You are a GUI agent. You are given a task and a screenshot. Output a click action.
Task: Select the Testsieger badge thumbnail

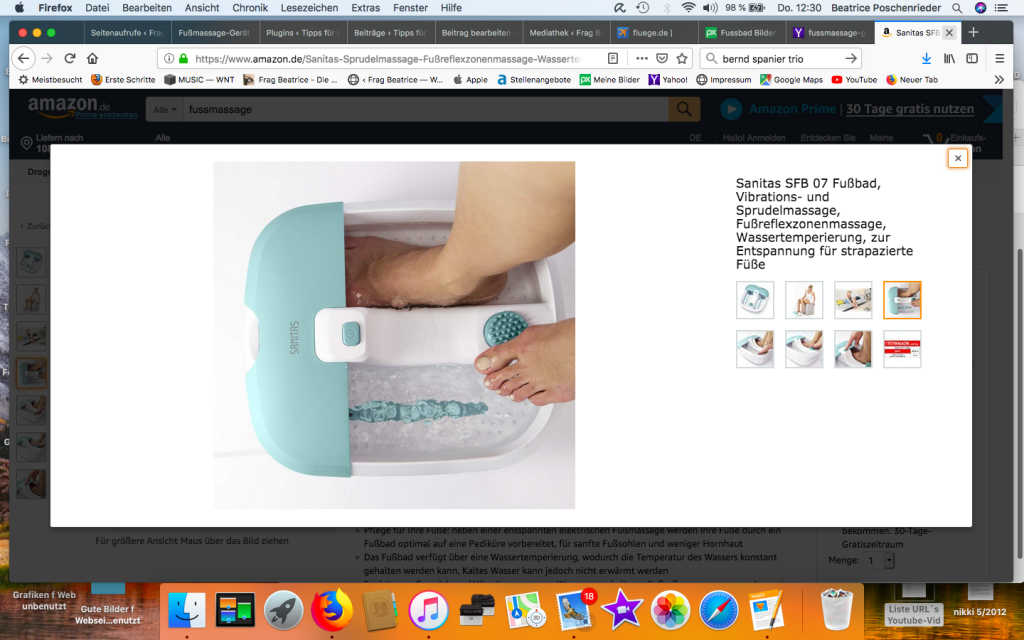click(902, 349)
